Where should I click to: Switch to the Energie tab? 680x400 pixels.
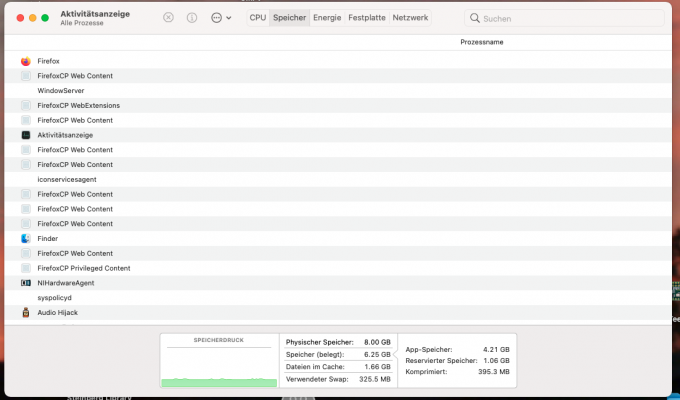pos(327,18)
